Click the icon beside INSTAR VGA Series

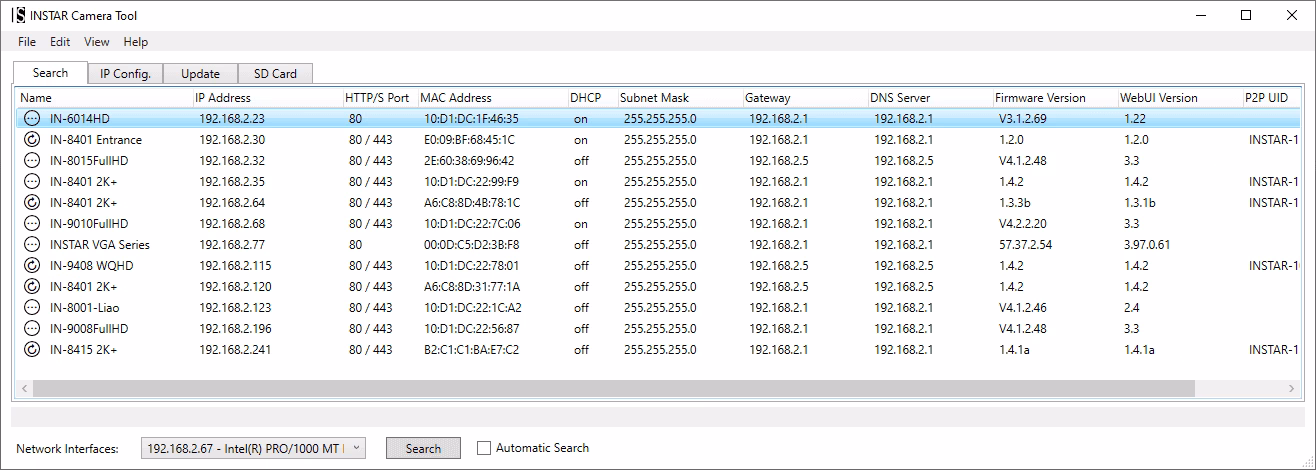click(32, 245)
